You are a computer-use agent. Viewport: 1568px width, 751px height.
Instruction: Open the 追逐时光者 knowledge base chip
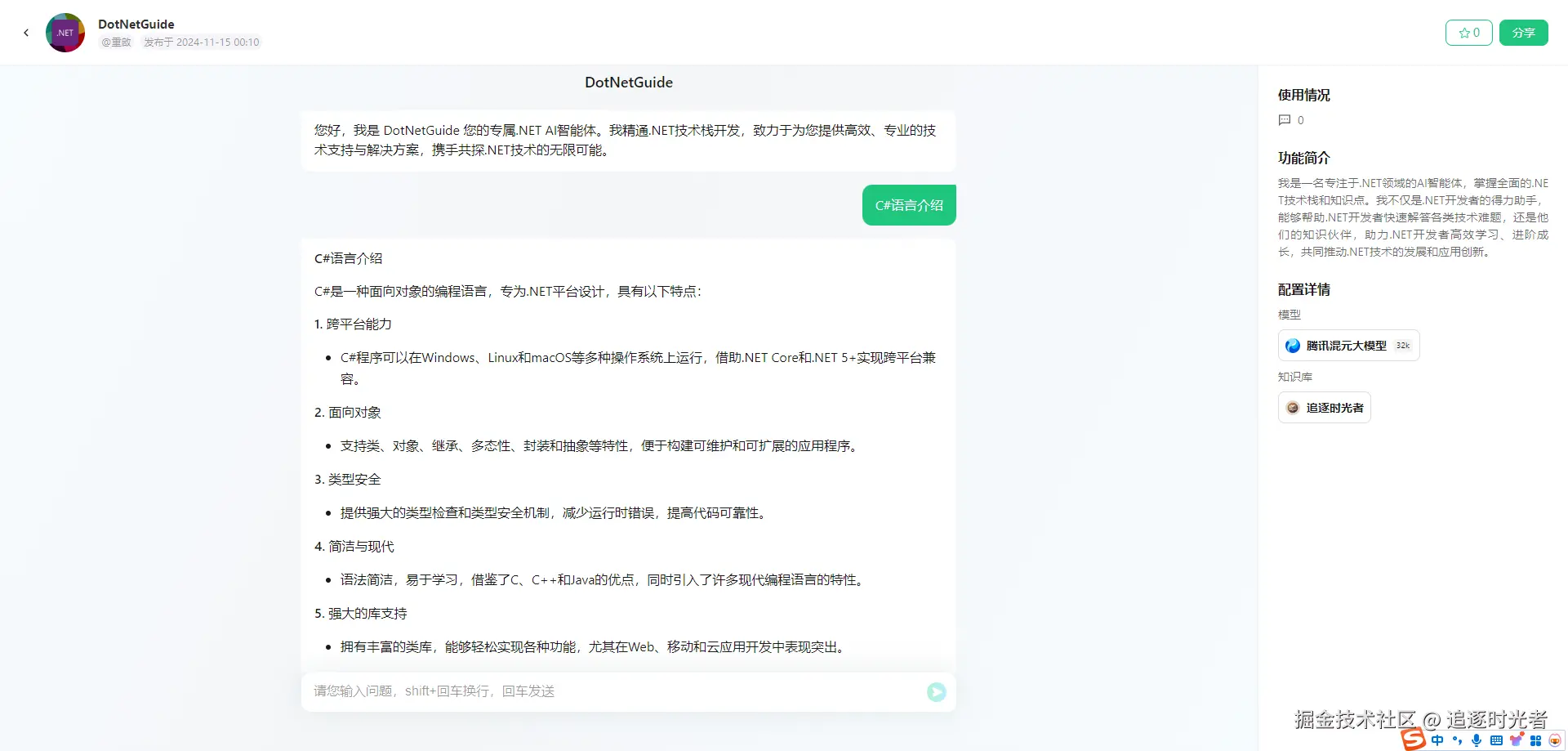pyautogui.click(x=1324, y=408)
